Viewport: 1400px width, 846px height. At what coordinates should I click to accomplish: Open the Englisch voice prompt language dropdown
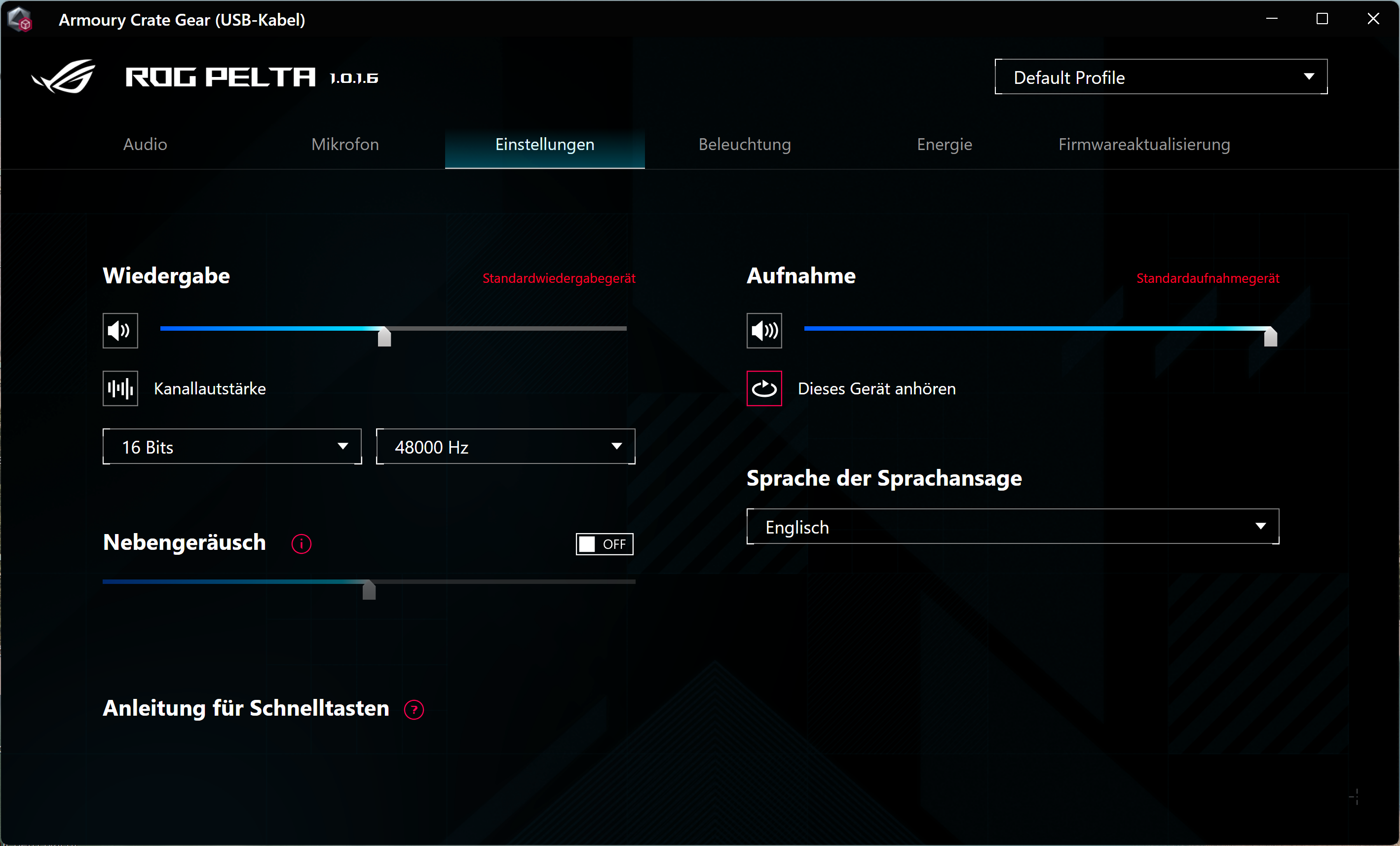point(1013,527)
